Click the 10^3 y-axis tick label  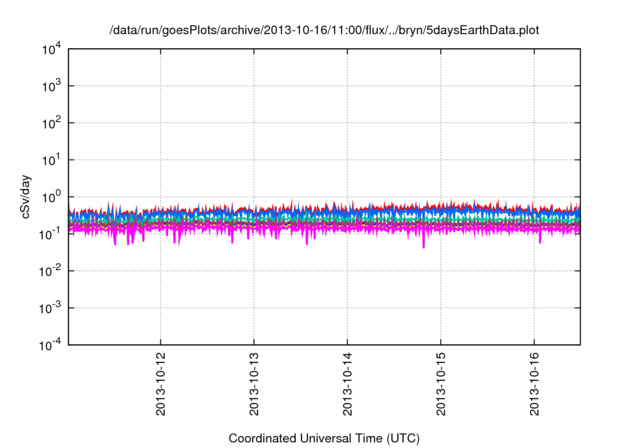coord(52,86)
